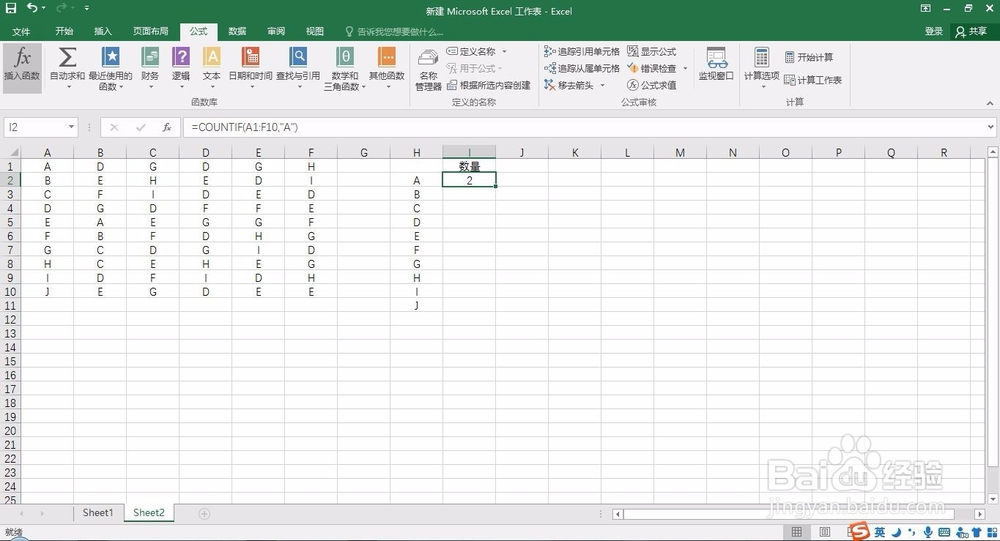Open Math & Trig (数学和三角函数) functions
The width and height of the screenshot is (1000, 541).
(x=344, y=68)
